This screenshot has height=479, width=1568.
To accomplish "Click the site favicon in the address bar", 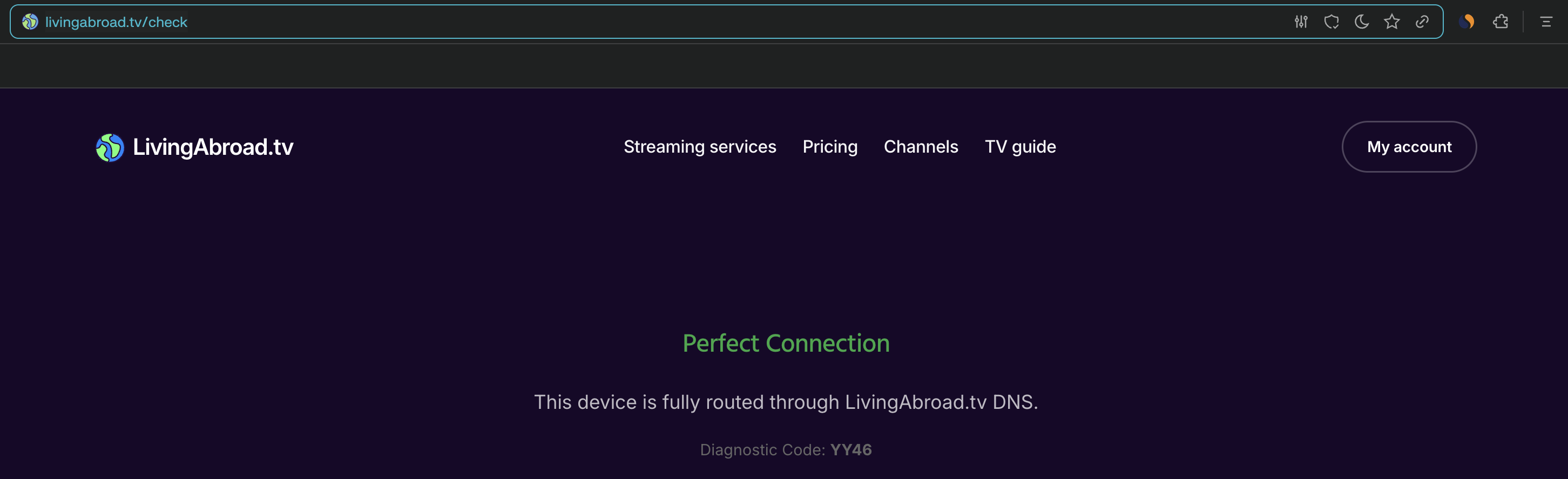I will [x=30, y=22].
